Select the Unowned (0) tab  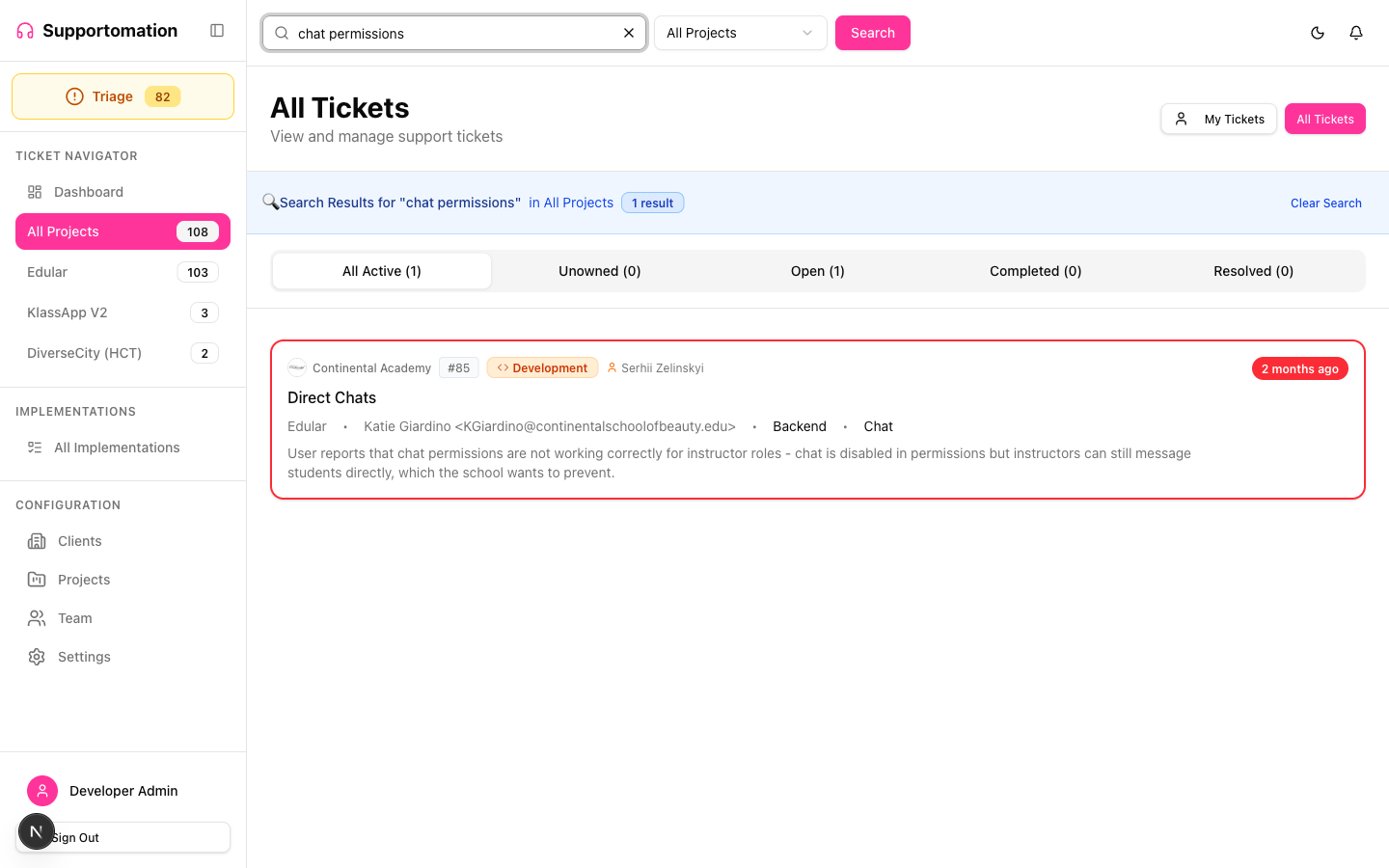[599, 271]
